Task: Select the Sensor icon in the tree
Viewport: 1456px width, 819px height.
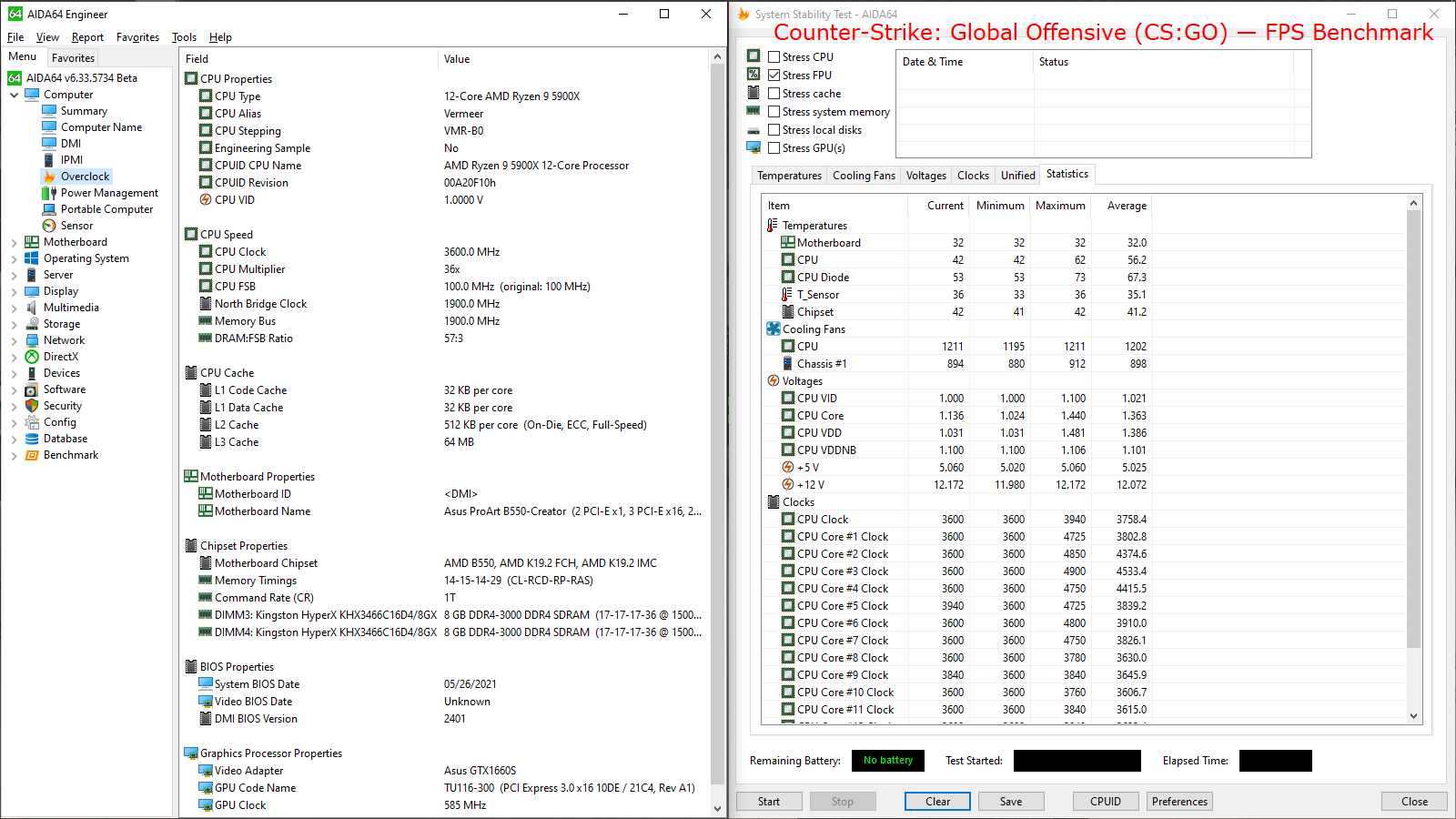Action: click(49, 226)
